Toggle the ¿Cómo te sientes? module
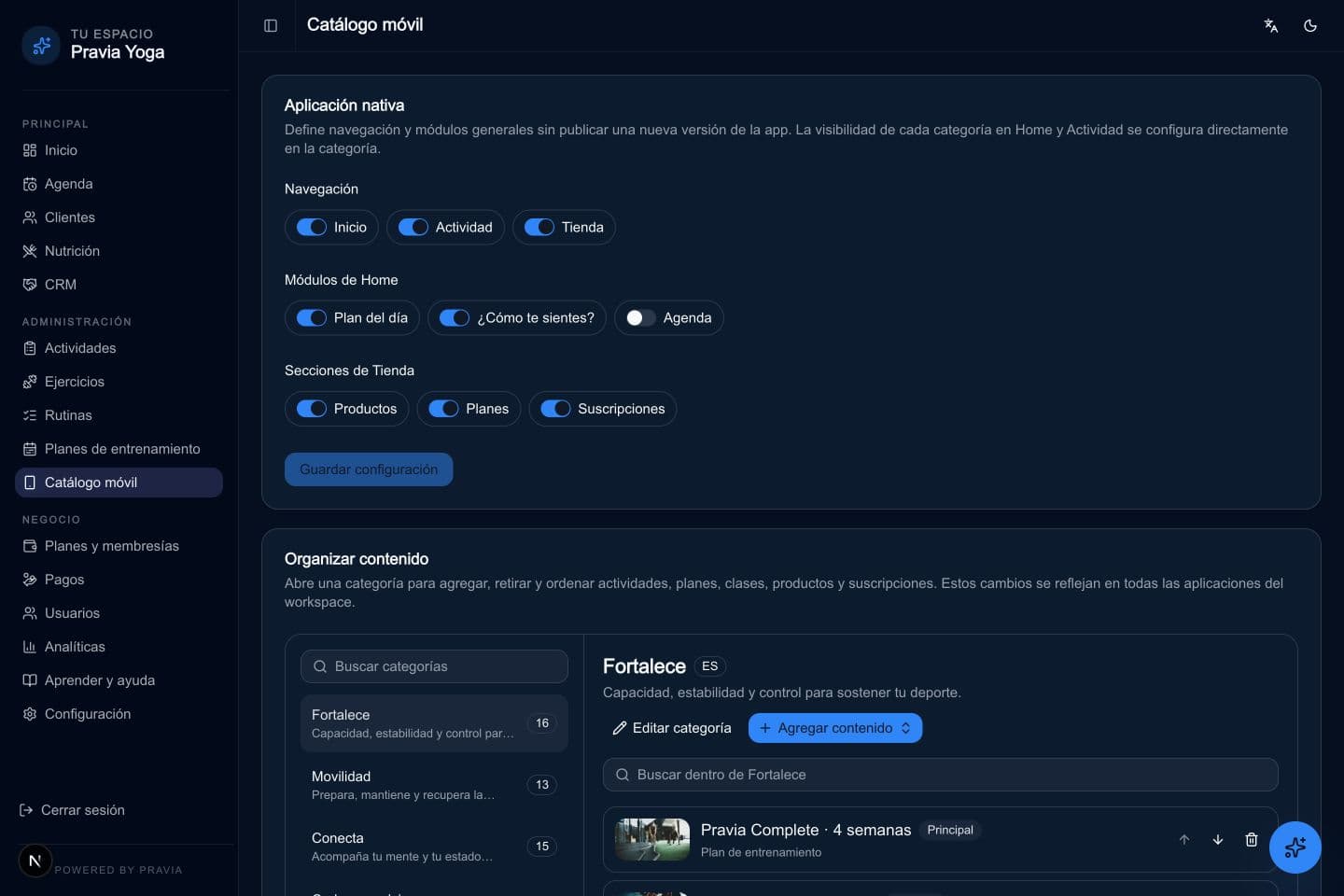This screenshot has height=896, width=1344. coord(455,317)
